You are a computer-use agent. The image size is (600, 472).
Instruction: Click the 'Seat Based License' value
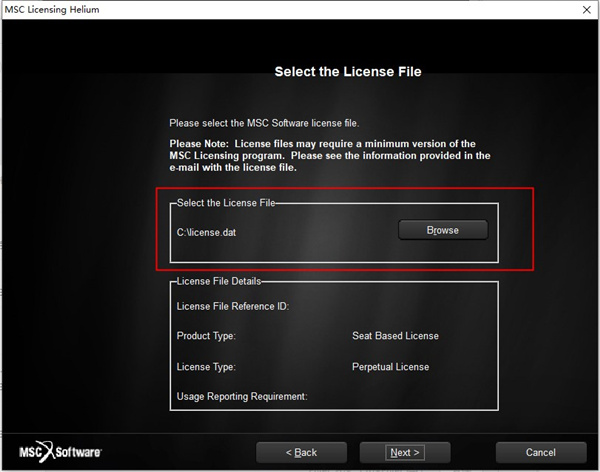[x=395, y=336]
